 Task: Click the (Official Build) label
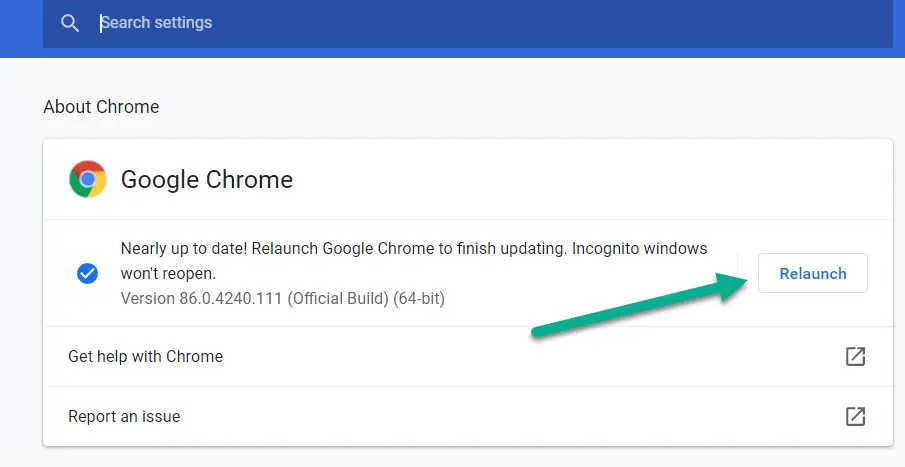click(338, 298)
